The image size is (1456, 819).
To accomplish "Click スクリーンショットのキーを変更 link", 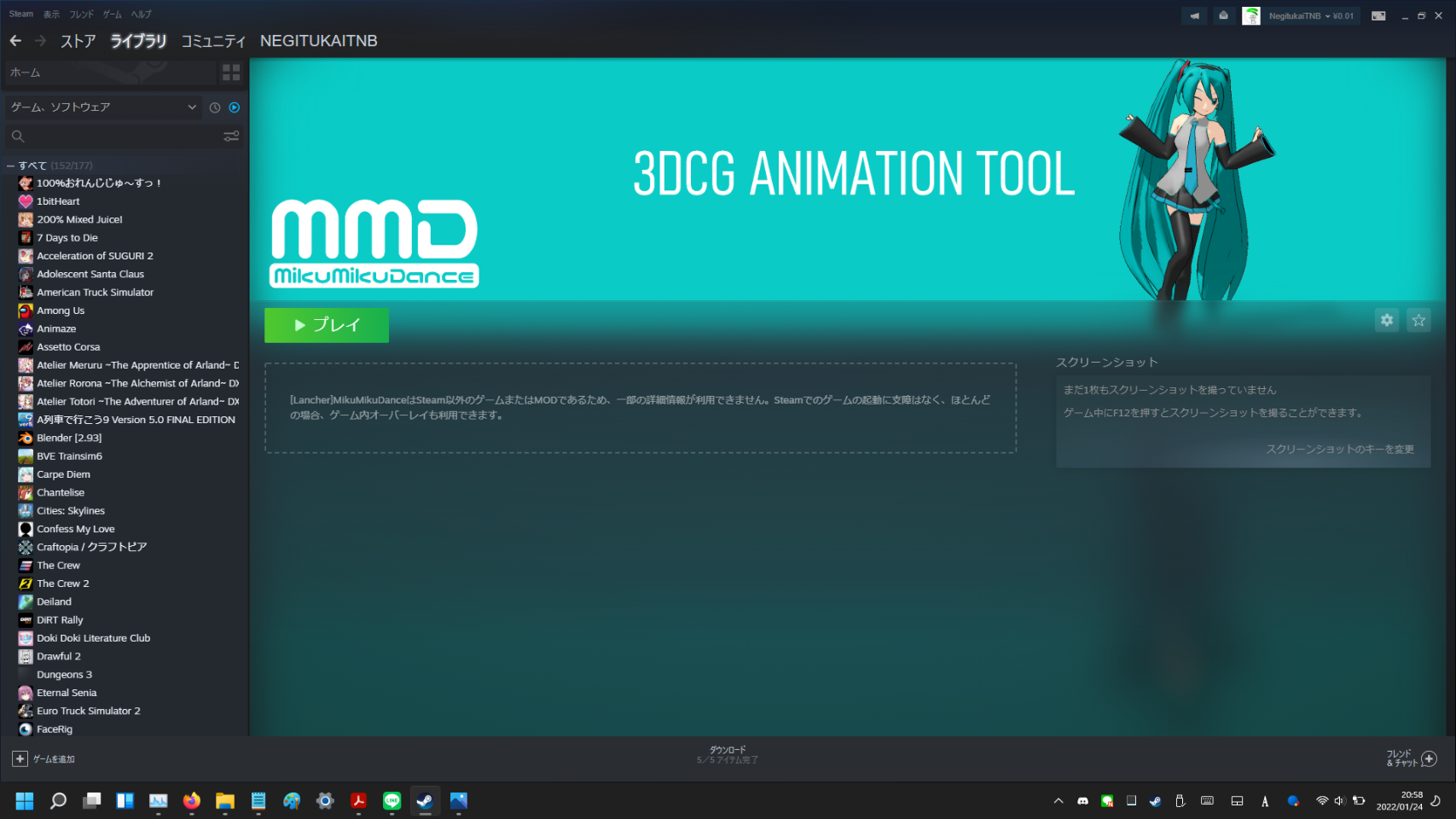I will (x=1339, y=449).
